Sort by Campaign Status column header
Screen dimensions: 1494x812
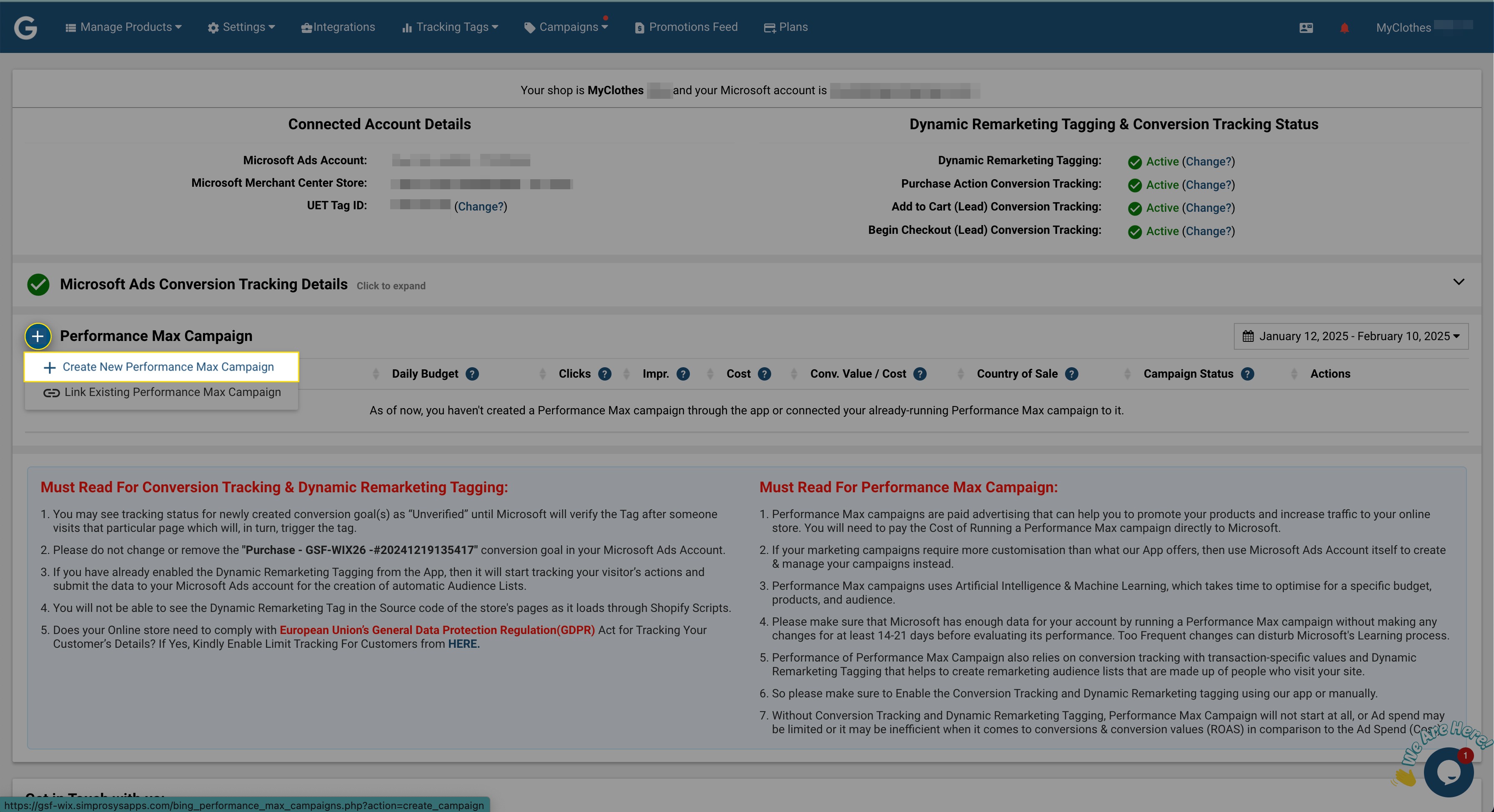[1188, 374]
